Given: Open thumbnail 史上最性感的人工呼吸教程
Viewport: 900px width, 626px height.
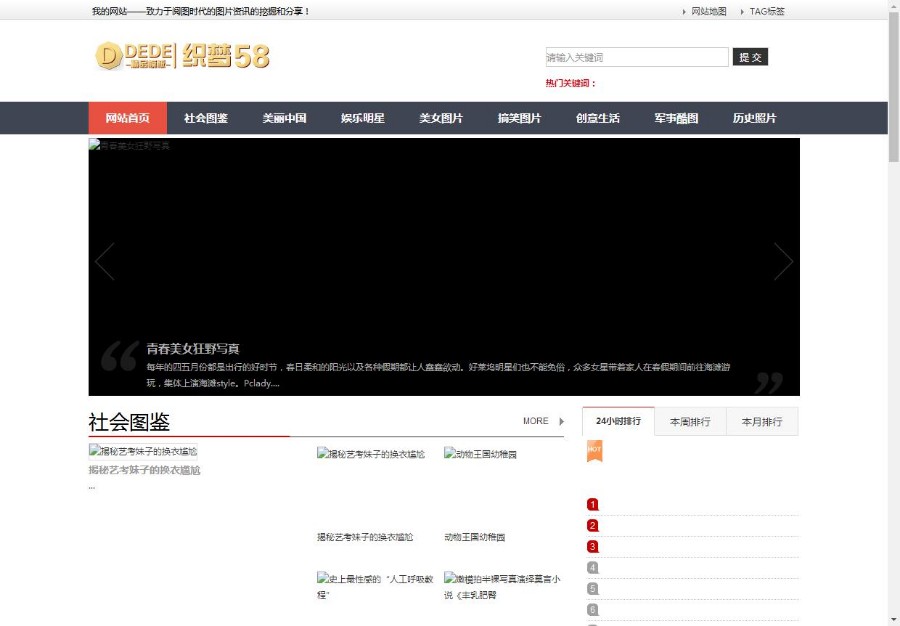Looking at the screenshot, I should pos(375,586).
